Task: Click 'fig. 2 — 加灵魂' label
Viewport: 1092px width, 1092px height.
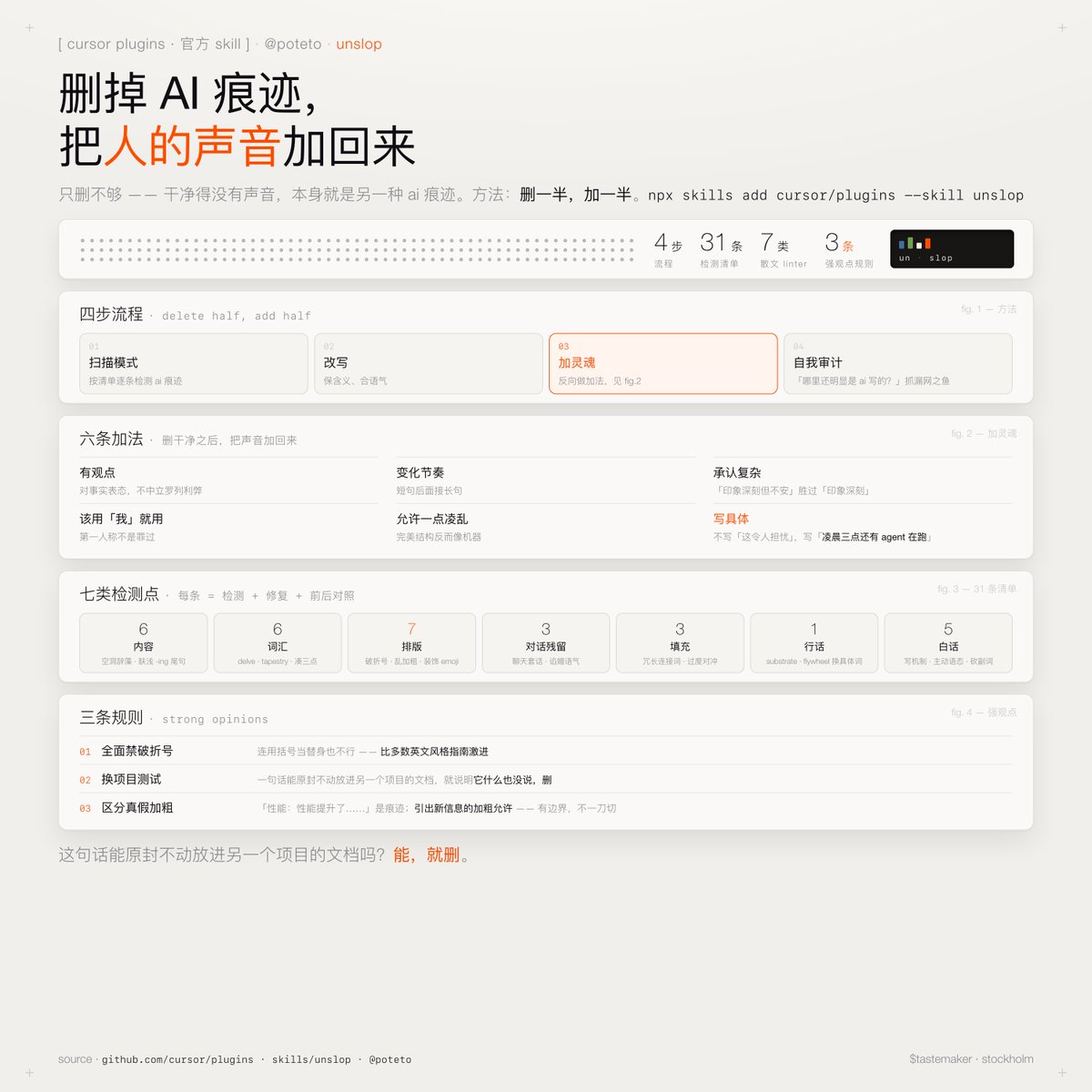Action: coord(984,434)
